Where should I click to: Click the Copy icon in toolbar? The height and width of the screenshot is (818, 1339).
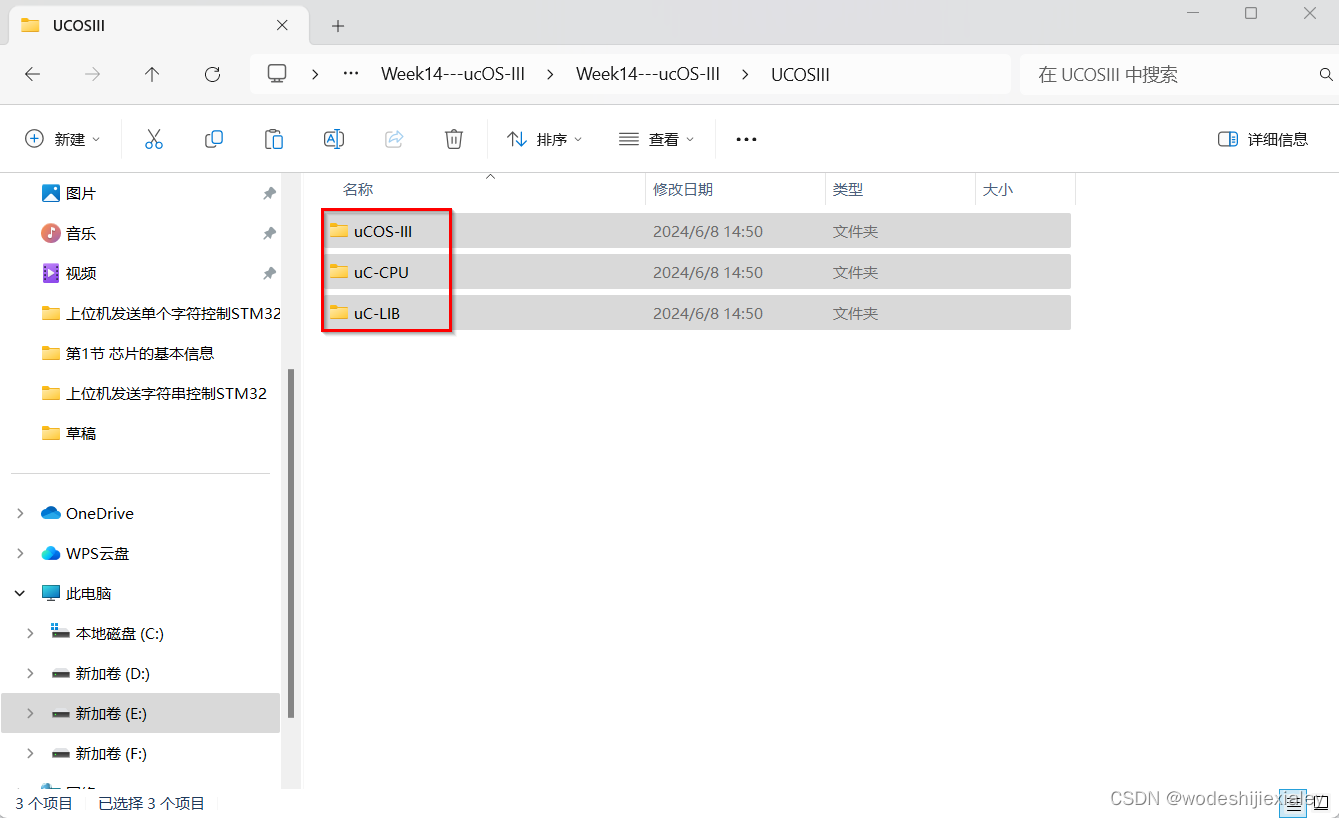(x=213, y=139)
